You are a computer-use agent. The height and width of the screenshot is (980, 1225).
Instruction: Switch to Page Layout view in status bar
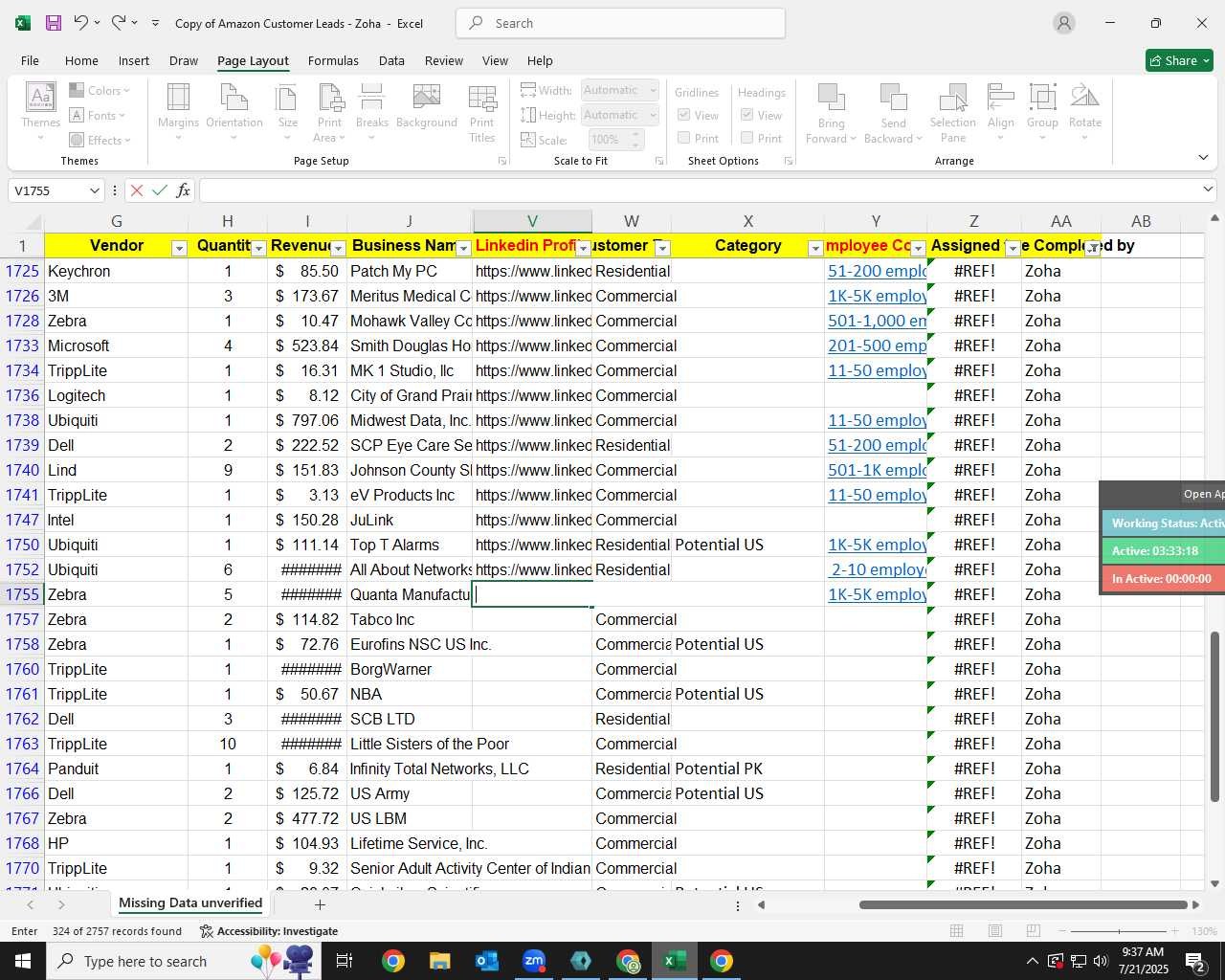995,930
